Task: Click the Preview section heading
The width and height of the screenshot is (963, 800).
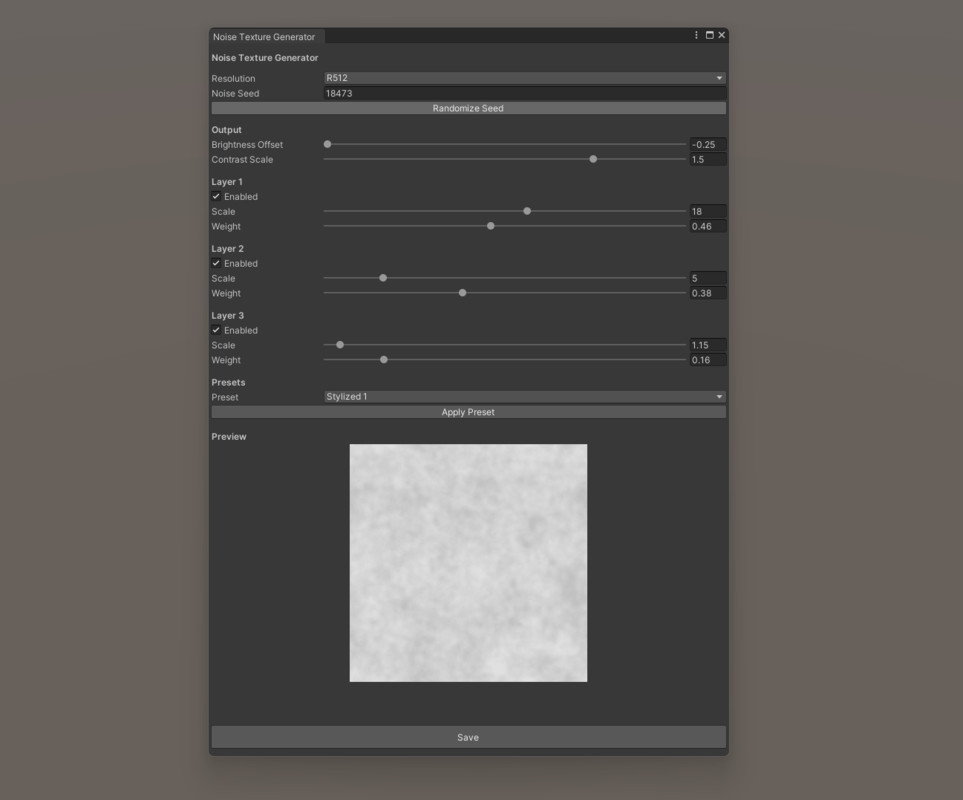Action: (x=229, y=437)
